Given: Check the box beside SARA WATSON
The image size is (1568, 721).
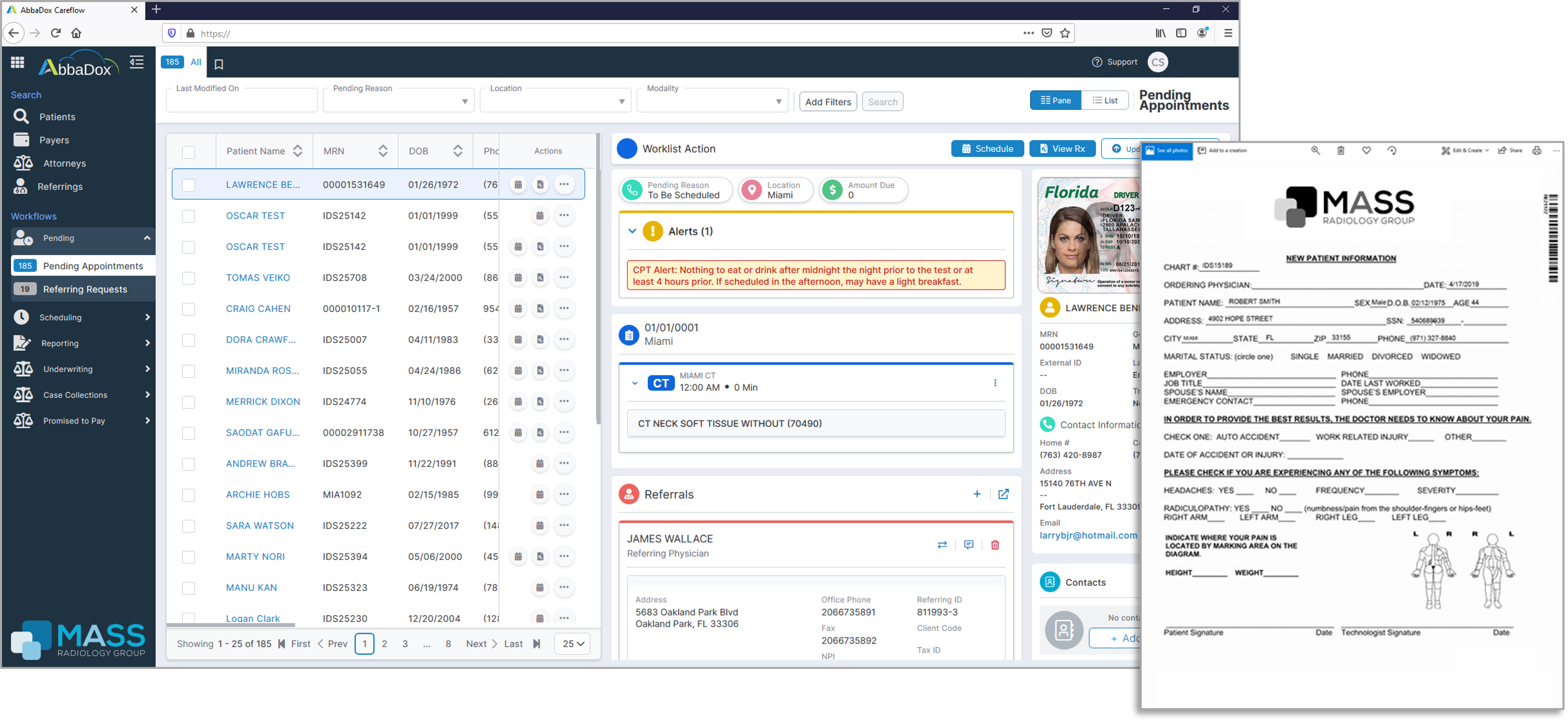Looking at the screenshot, I should coord(188,526).
